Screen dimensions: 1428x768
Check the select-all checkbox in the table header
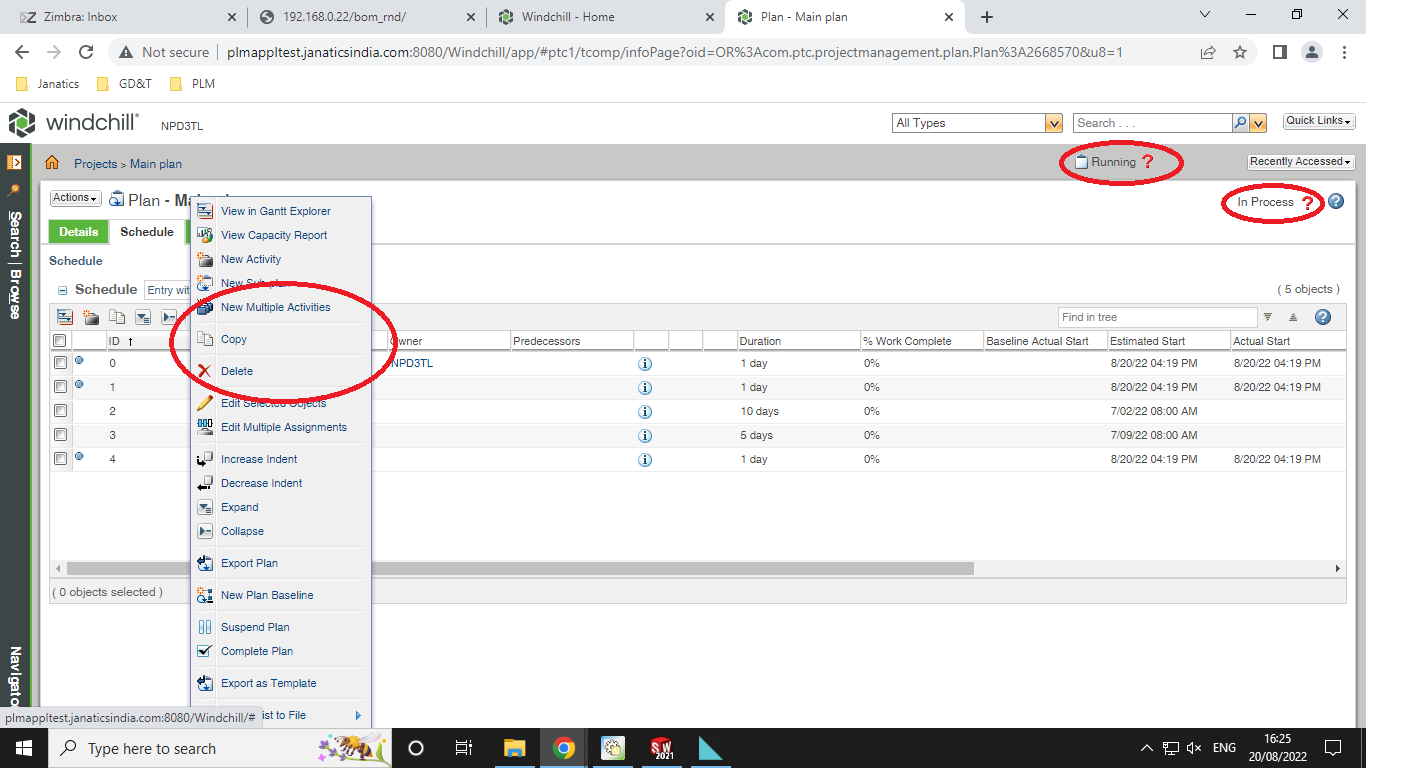point(59,340)
